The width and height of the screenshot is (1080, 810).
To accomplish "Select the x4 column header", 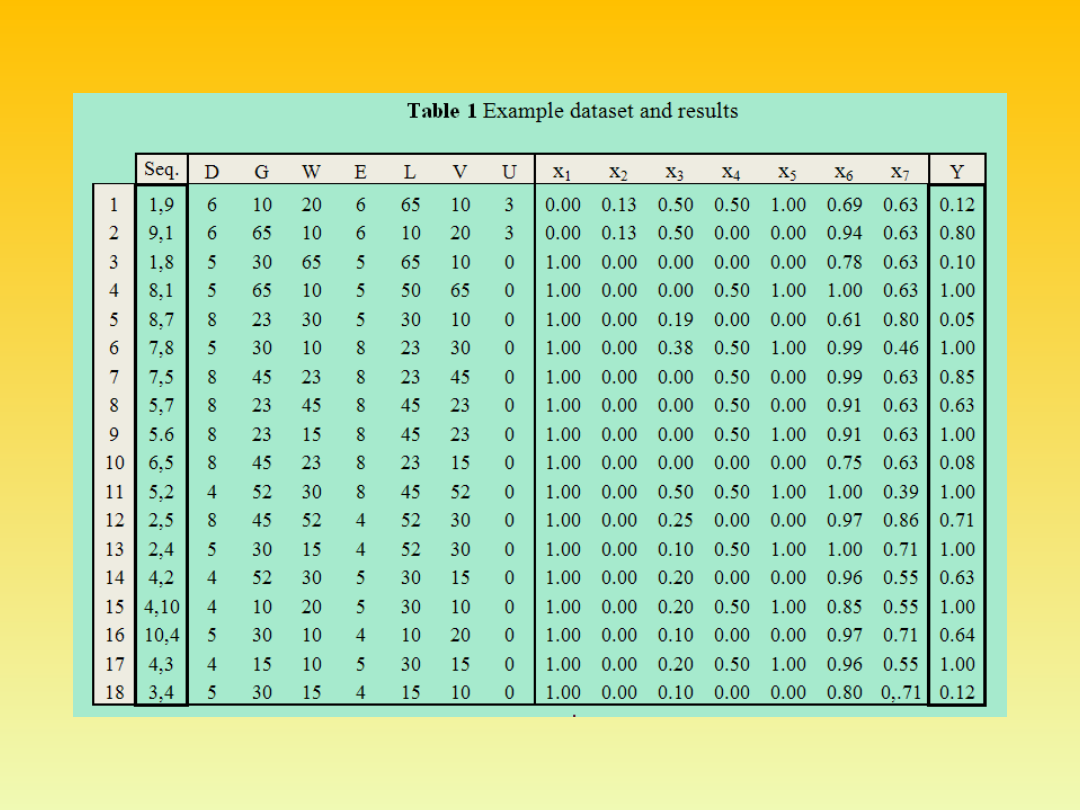I will (731, 173).
